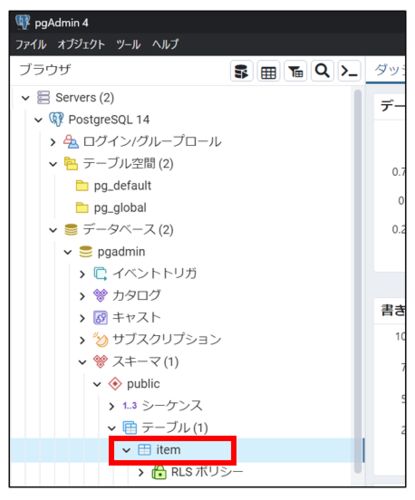415x500 pixels.
Task: Expand the シーケンス node
Action: (112, 406)
